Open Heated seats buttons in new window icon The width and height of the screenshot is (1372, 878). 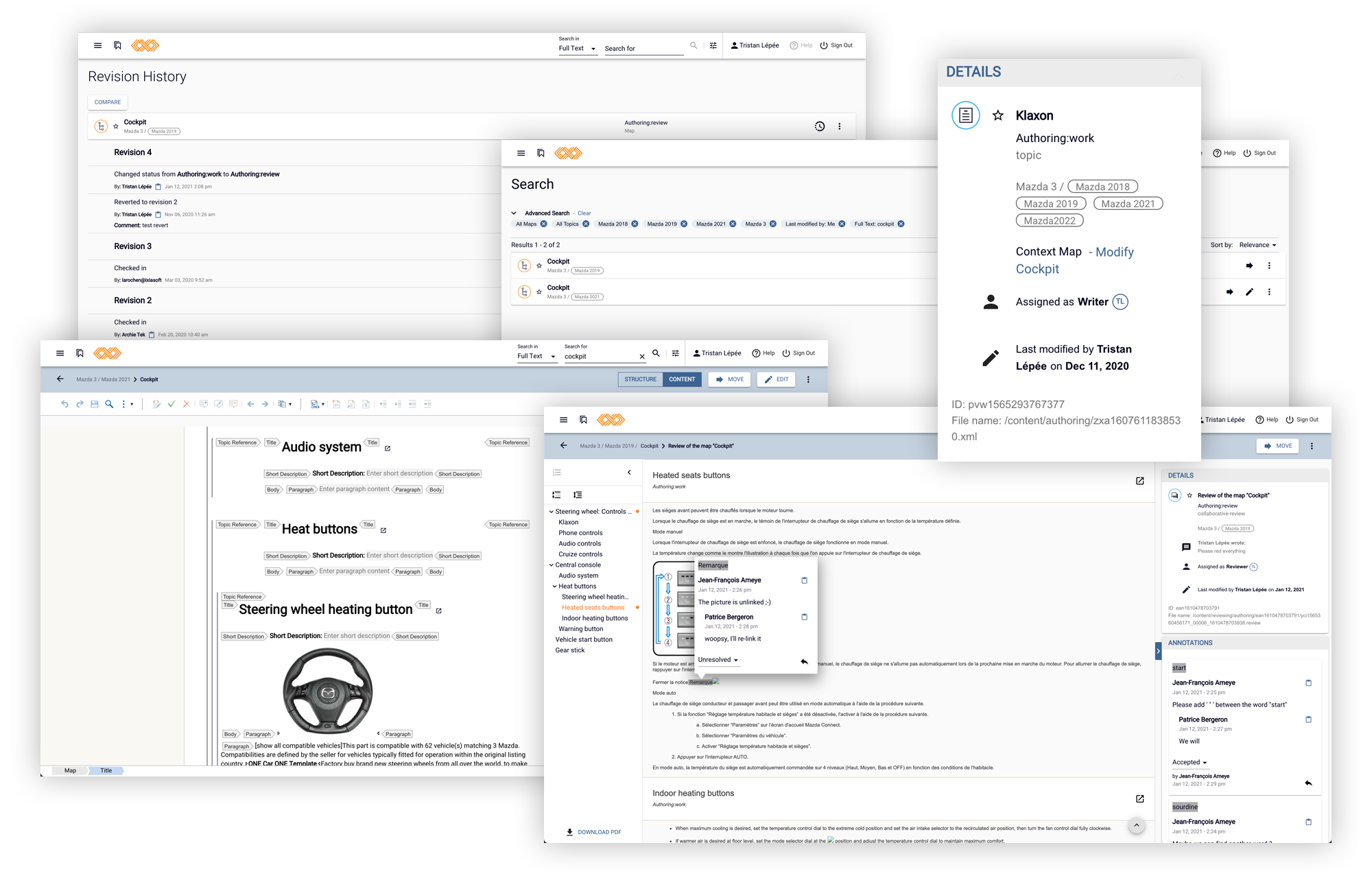coord(1139,481)
